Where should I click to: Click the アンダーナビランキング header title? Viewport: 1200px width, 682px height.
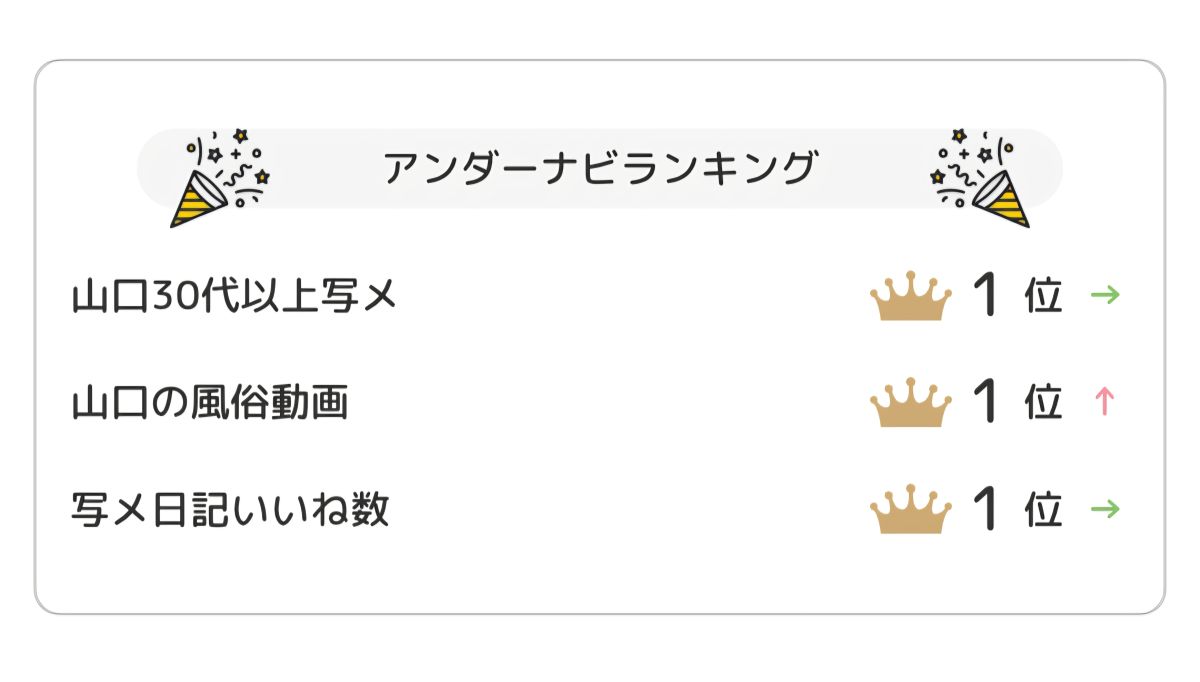pos(600,168)
